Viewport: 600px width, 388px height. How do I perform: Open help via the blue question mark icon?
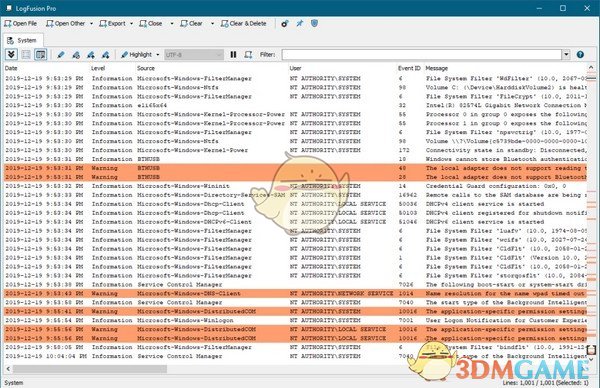(580, 55)
